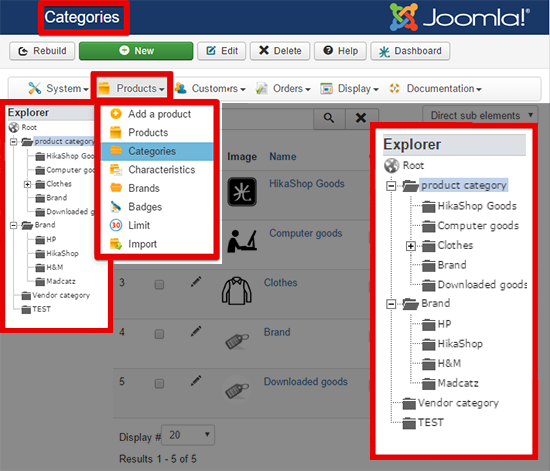Open the Customers menu

[210, 88]
